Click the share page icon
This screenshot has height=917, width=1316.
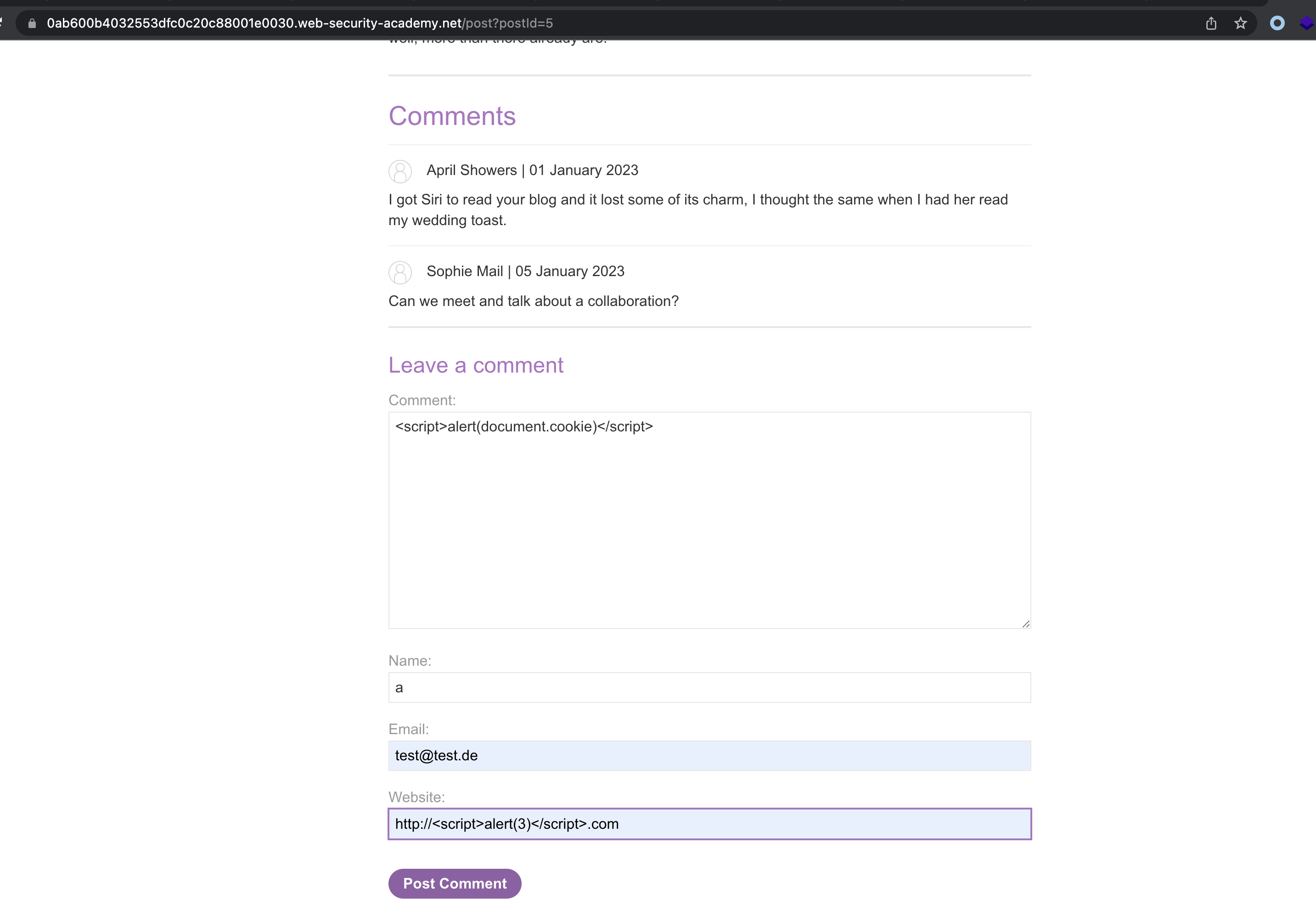tap(1210, 23)
